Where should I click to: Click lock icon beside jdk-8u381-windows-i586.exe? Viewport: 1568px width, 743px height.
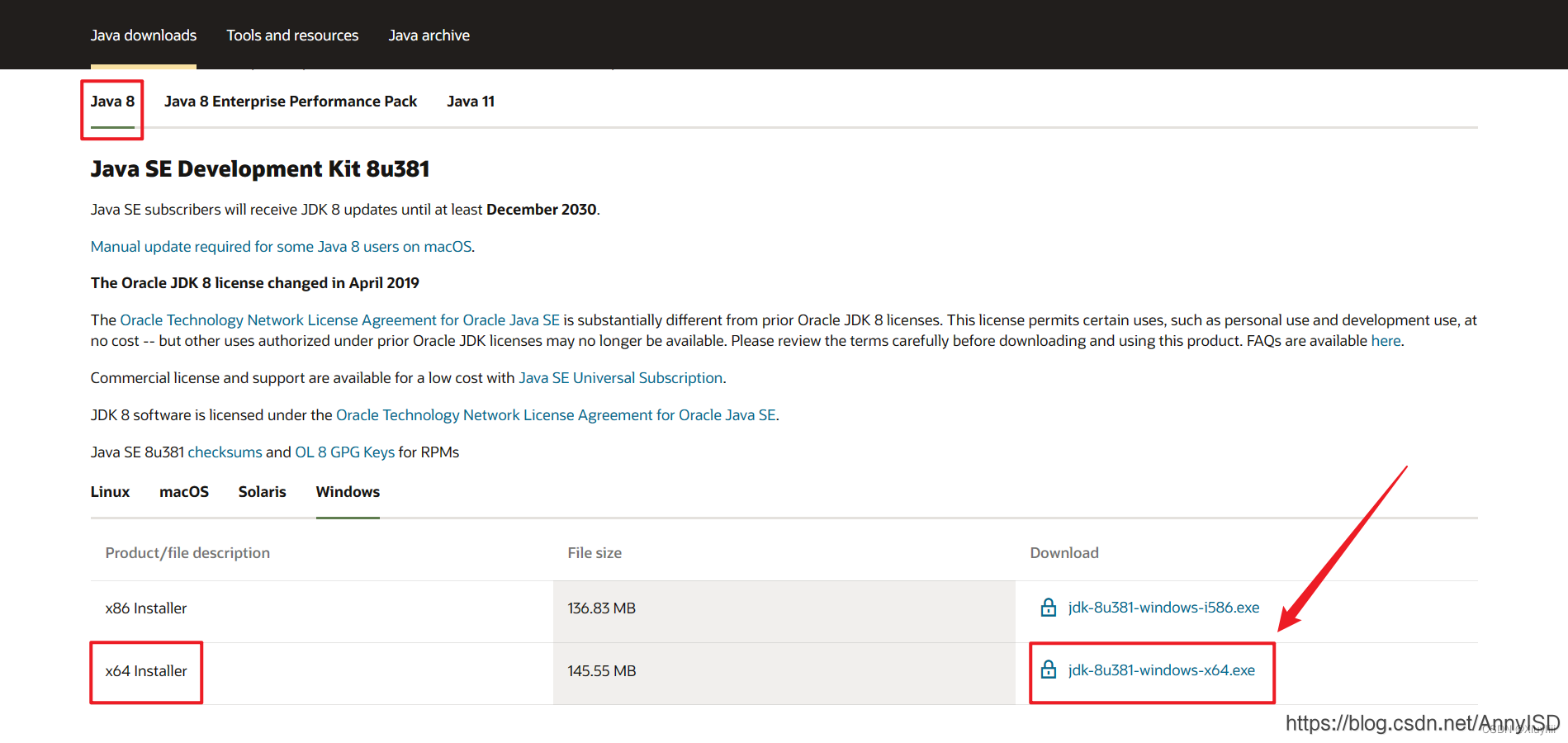pyautogui.click(x=1048, y=608)
